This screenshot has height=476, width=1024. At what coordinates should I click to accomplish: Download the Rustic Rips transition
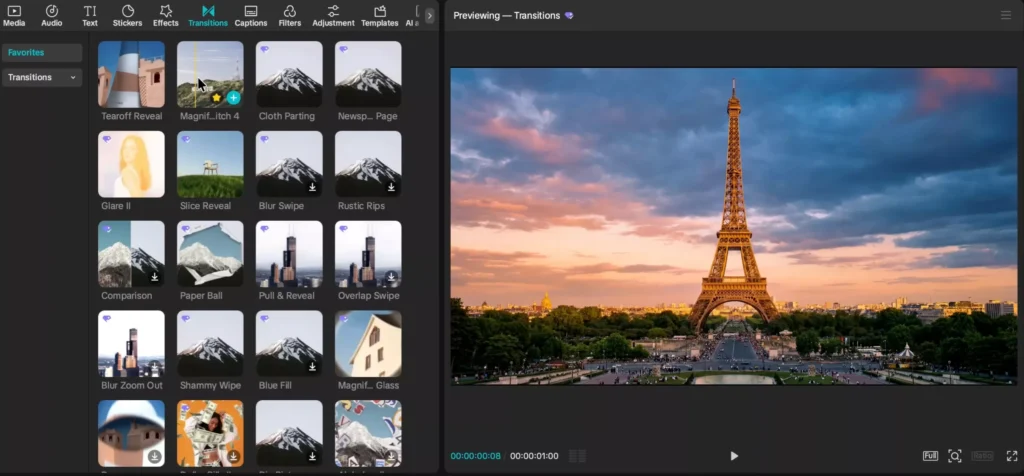391,187
